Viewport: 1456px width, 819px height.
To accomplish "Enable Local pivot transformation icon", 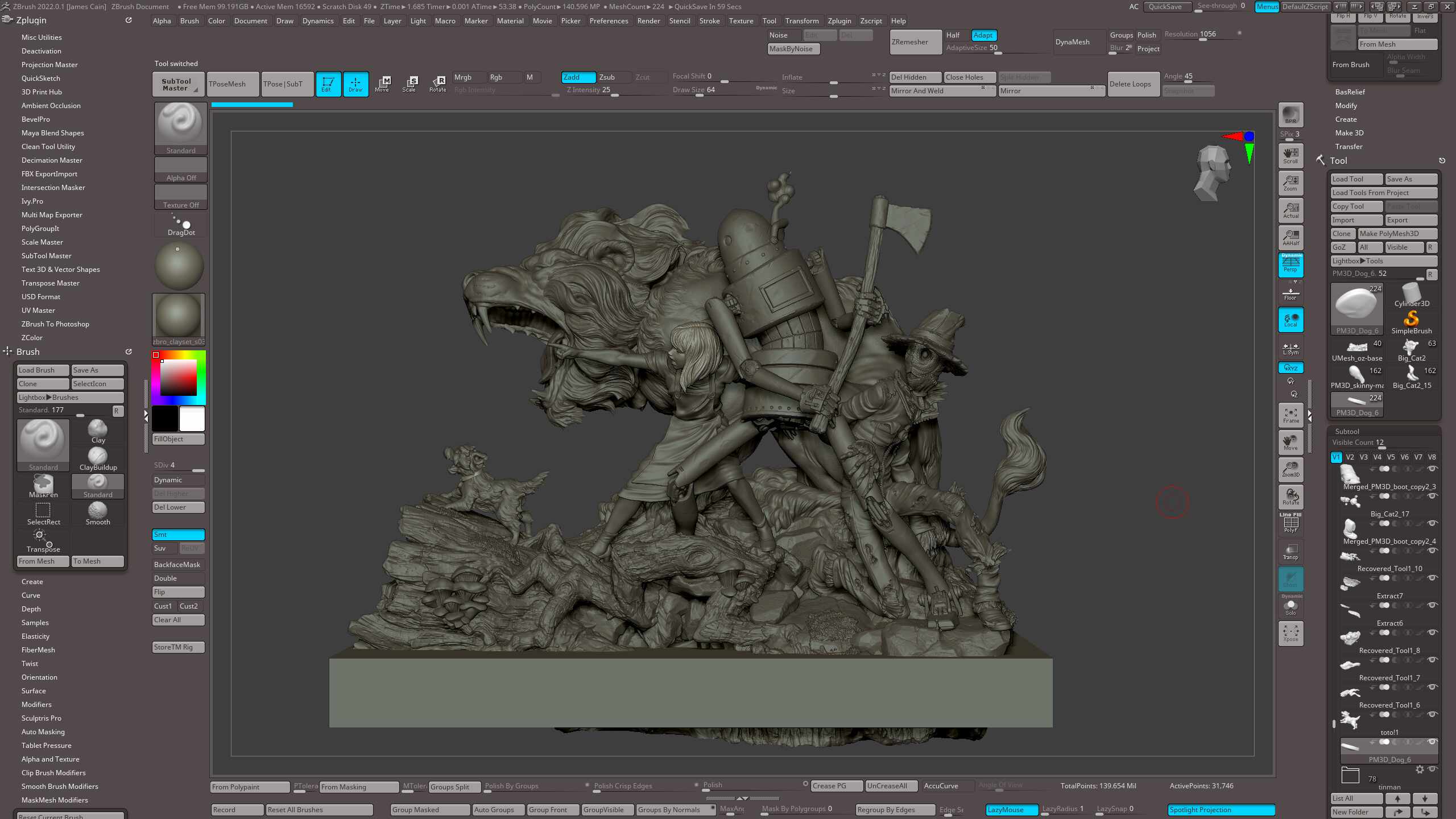I will pos(1290,320).
